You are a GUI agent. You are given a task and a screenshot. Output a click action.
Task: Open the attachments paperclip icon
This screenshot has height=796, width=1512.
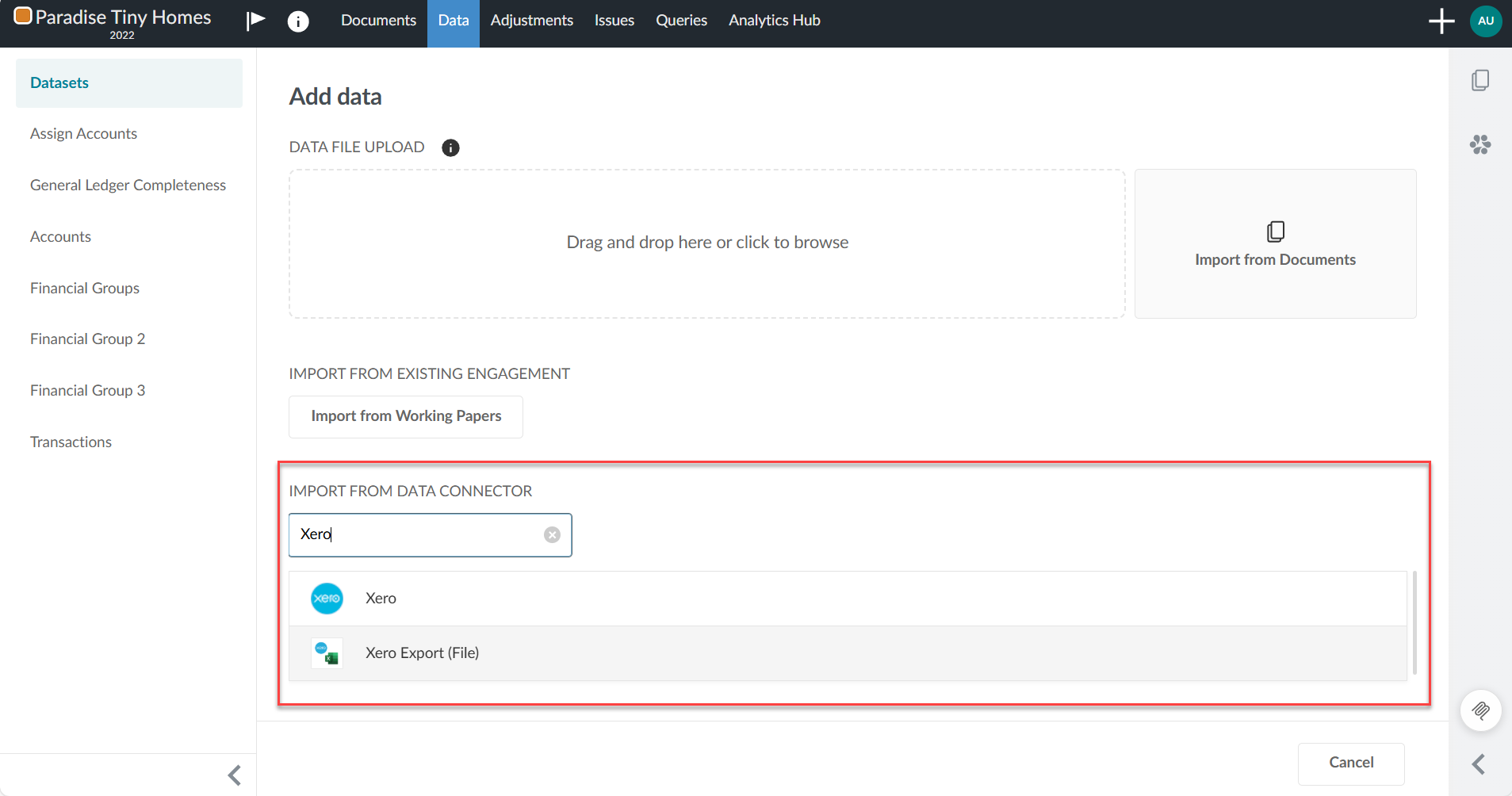[1481, 710]
